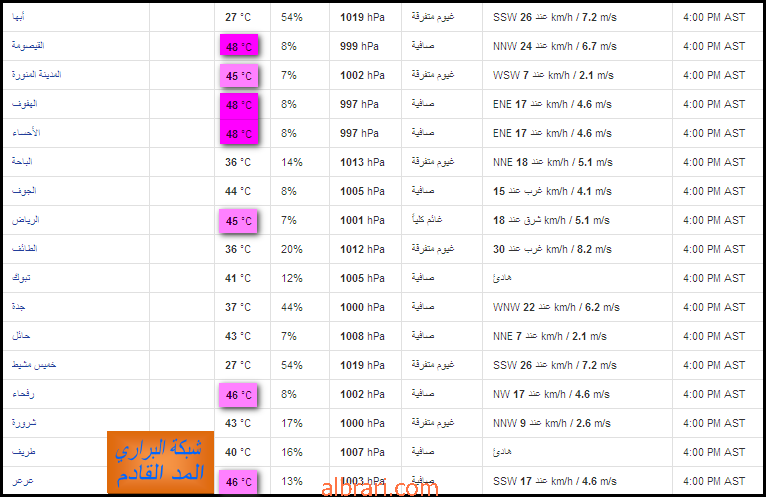Screen dimensions: 766x497
Task: Click the magenta 48 °C cell for القيصومة
Action: (x=239, y=46)
